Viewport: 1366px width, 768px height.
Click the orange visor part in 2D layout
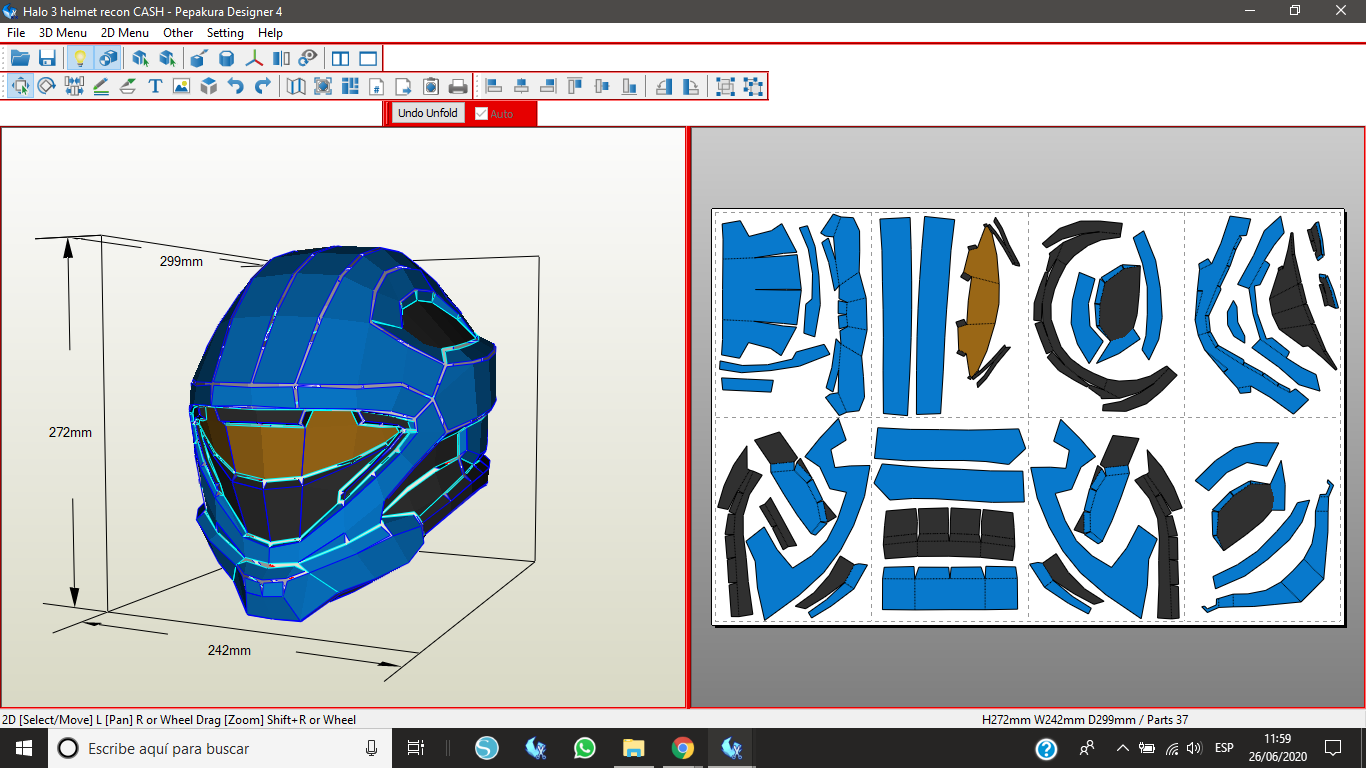click(x=982, y=300)
